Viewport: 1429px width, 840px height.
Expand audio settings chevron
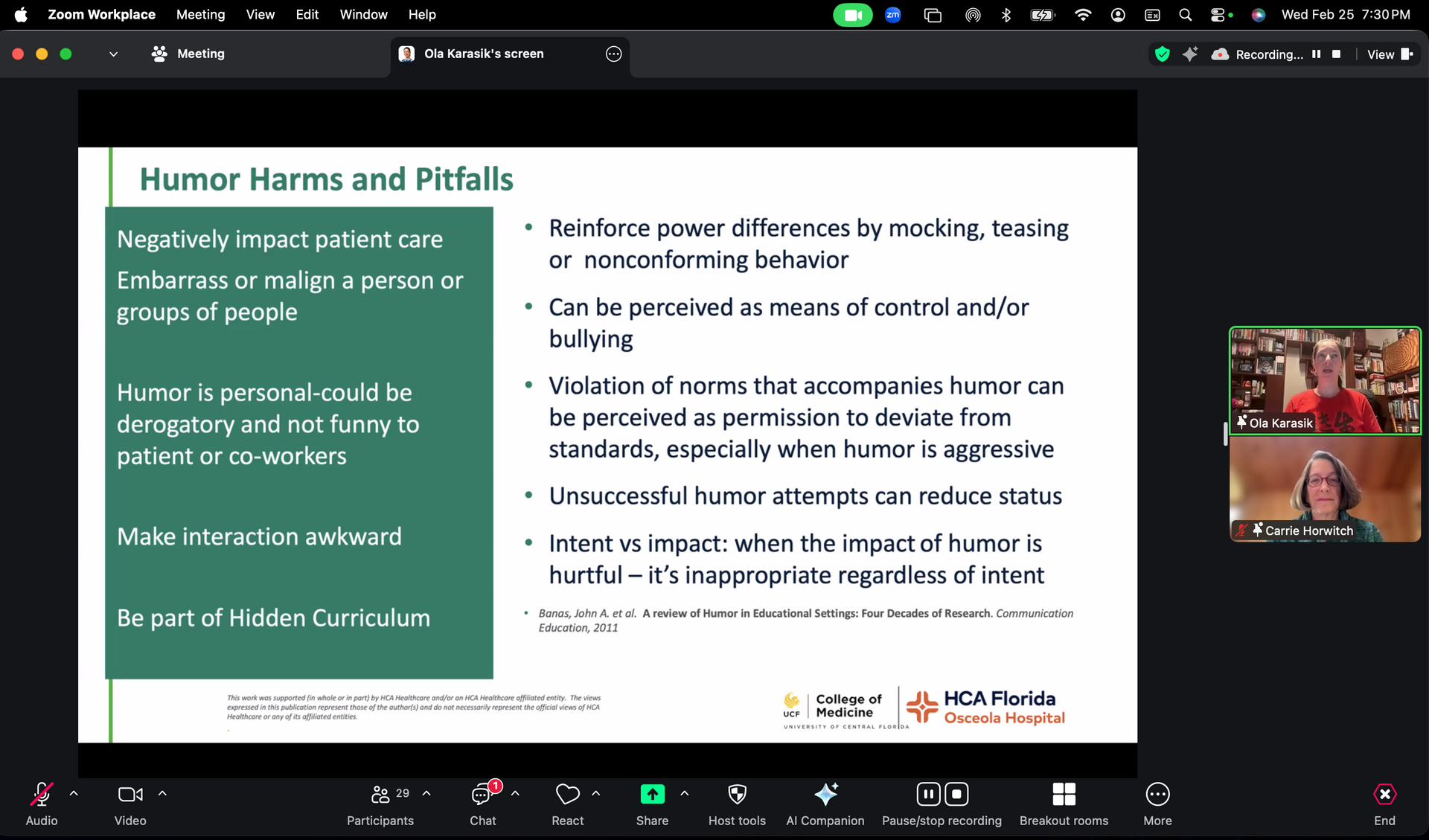74,794
